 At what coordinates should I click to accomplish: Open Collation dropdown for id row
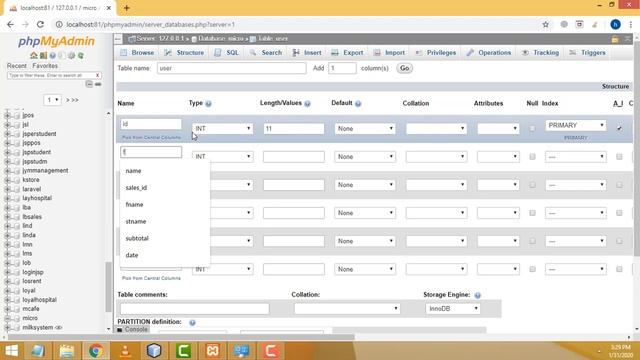[x=436, y=129]
